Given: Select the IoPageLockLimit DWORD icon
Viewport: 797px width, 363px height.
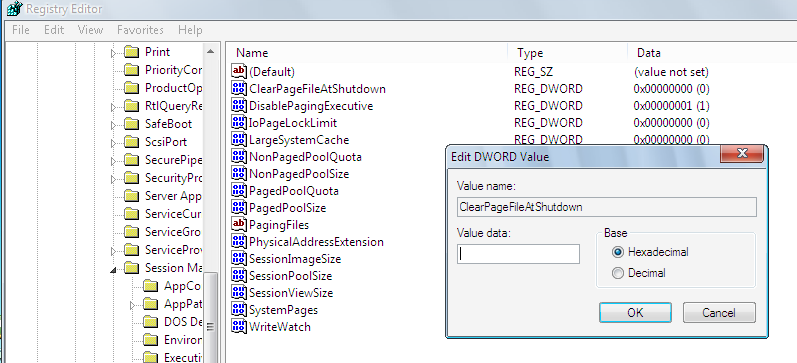Looking at the screenshot, I should point(238,123).
